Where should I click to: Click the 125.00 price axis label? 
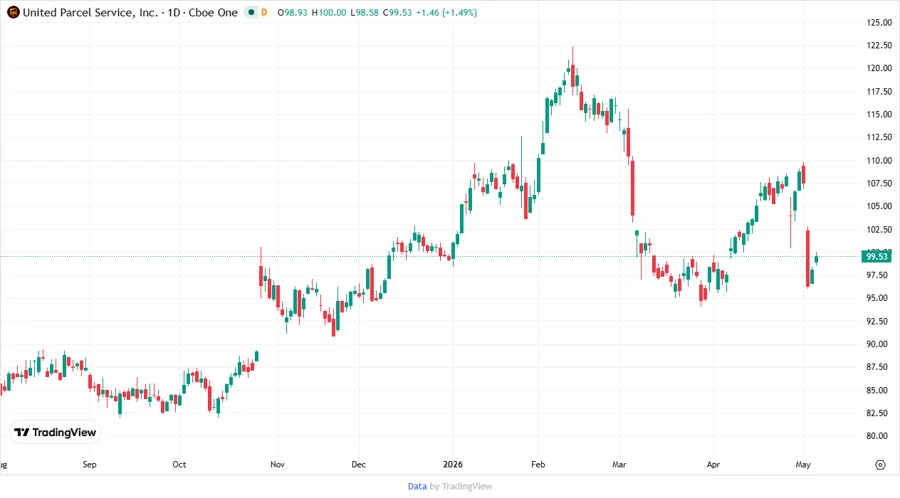(x=879, y=22)
